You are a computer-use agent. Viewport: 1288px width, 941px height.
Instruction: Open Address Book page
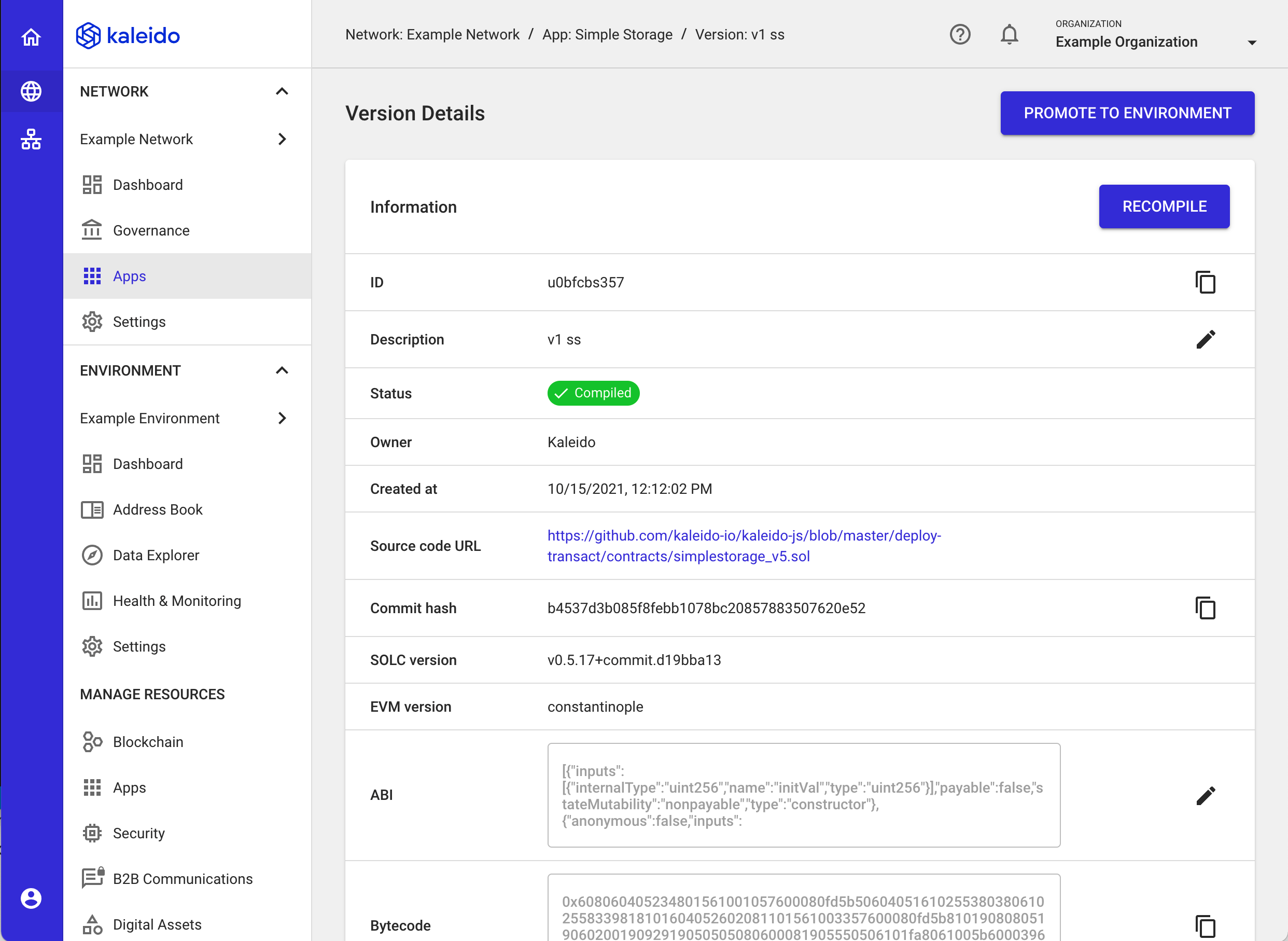tap(187, 509)
